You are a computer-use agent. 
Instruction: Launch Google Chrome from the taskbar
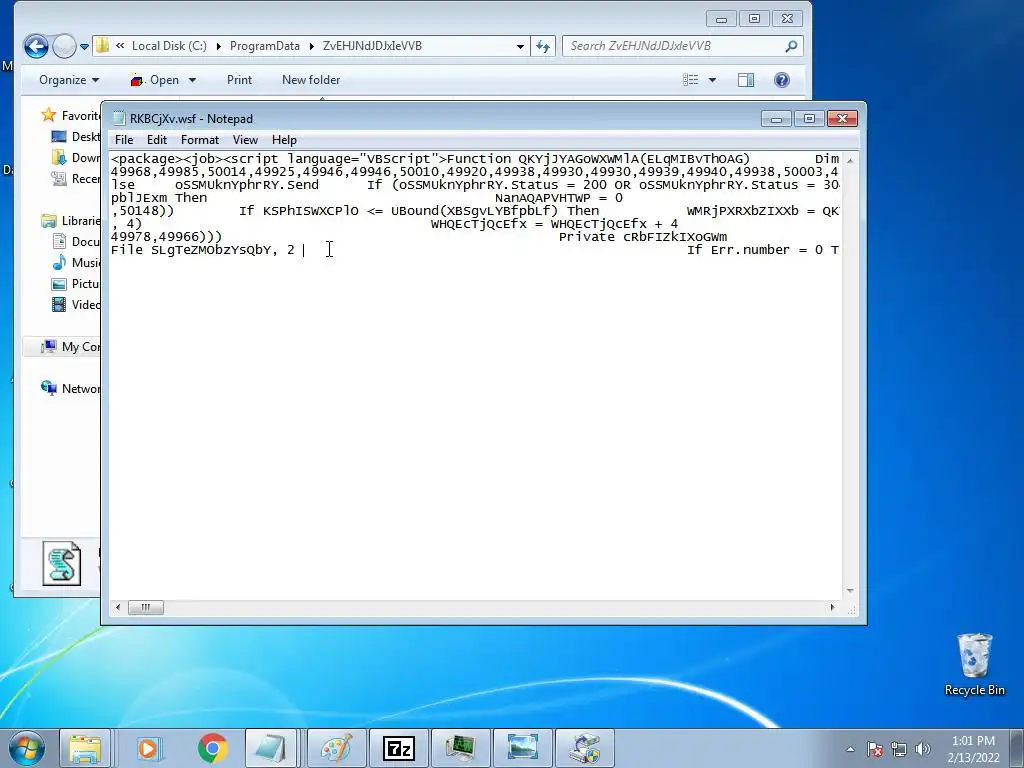(213, 748)
